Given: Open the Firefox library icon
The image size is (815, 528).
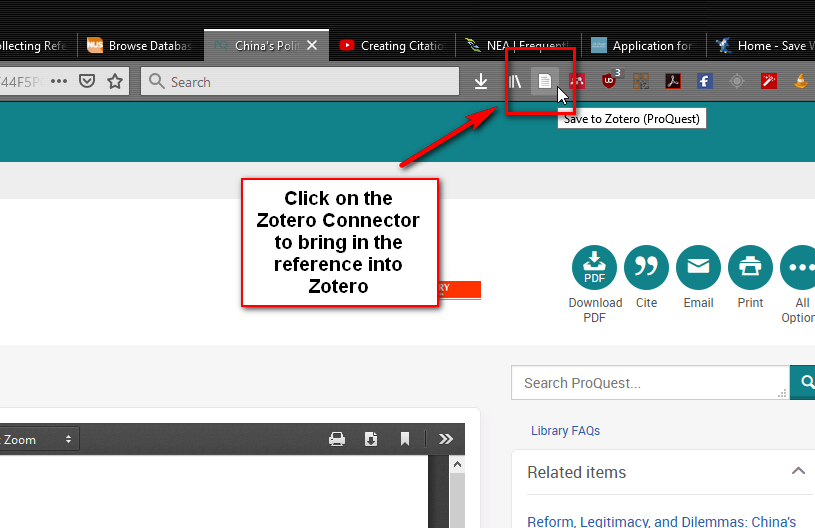Looking at the screenshot, I should [x=515, y=81].
